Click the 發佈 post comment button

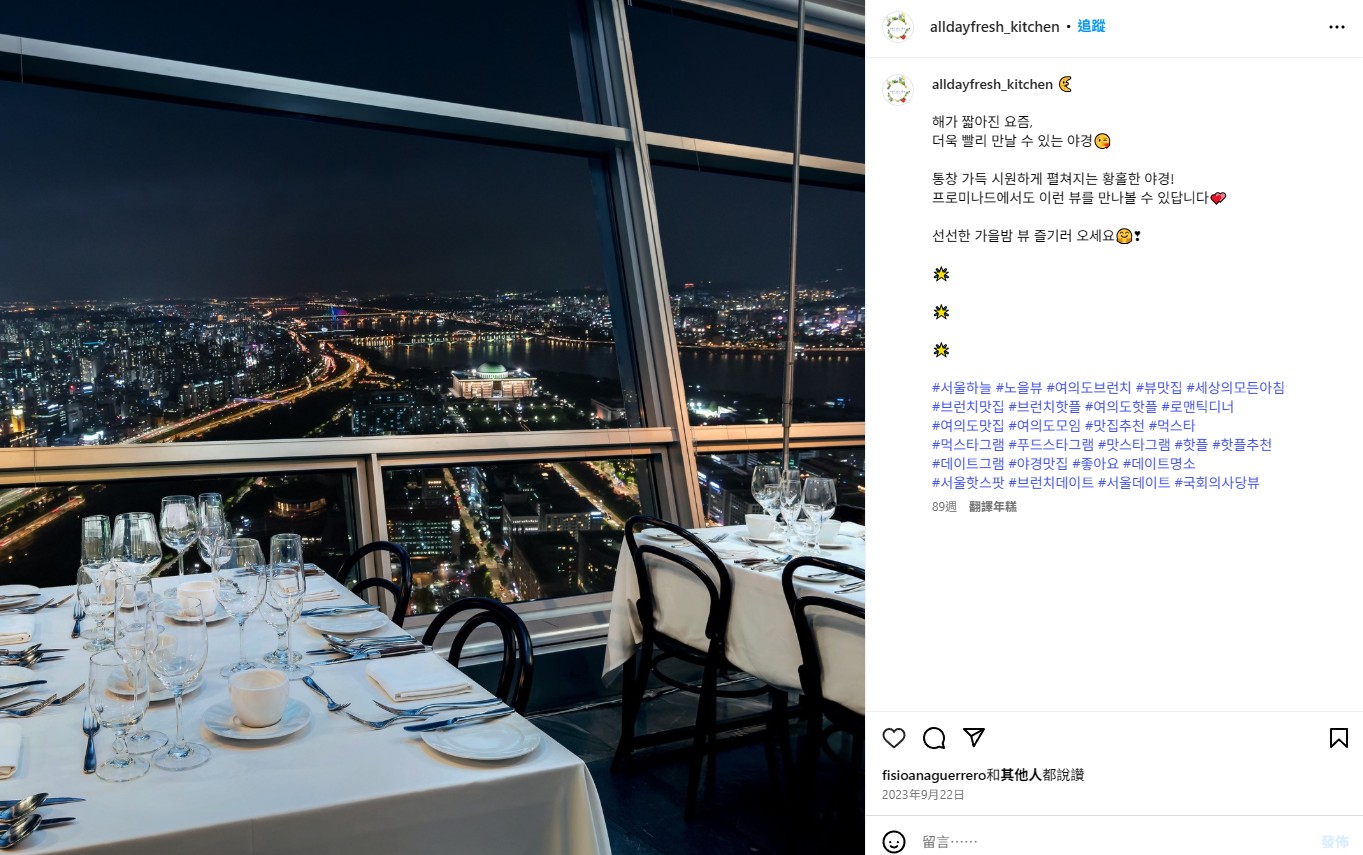click(1335, 842)
